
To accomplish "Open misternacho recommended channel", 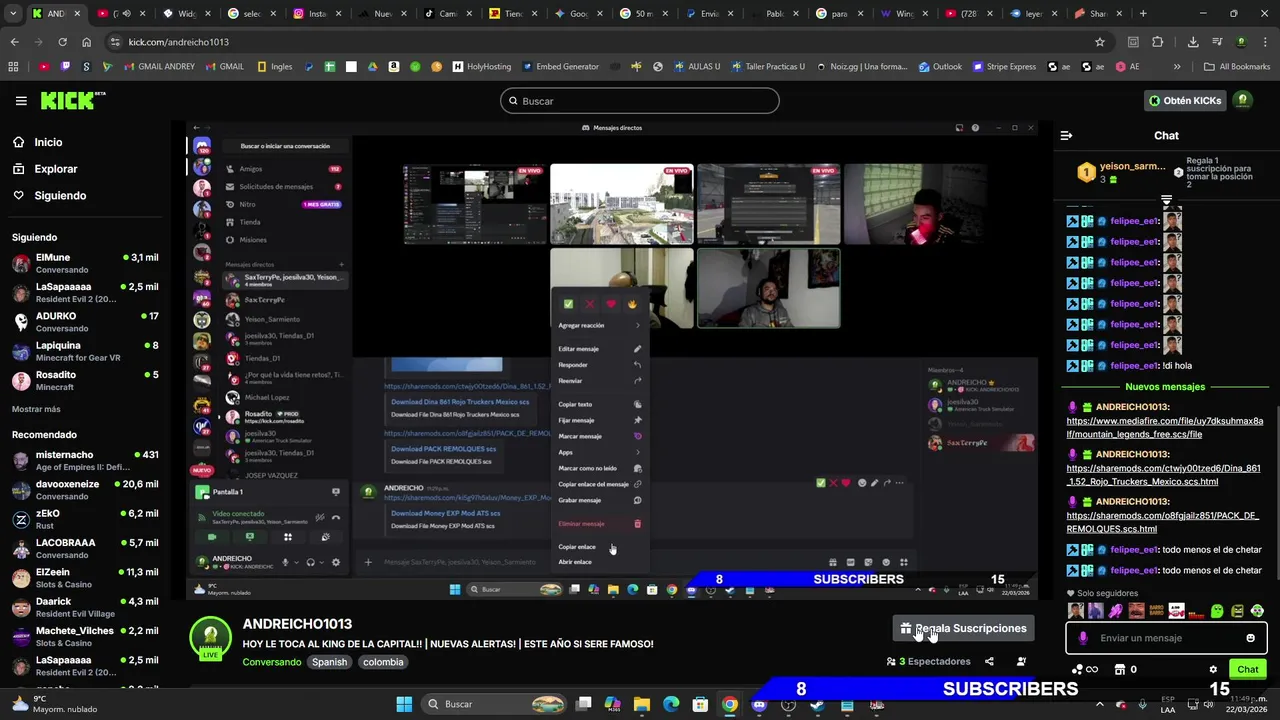I will (x=85, y=460).
